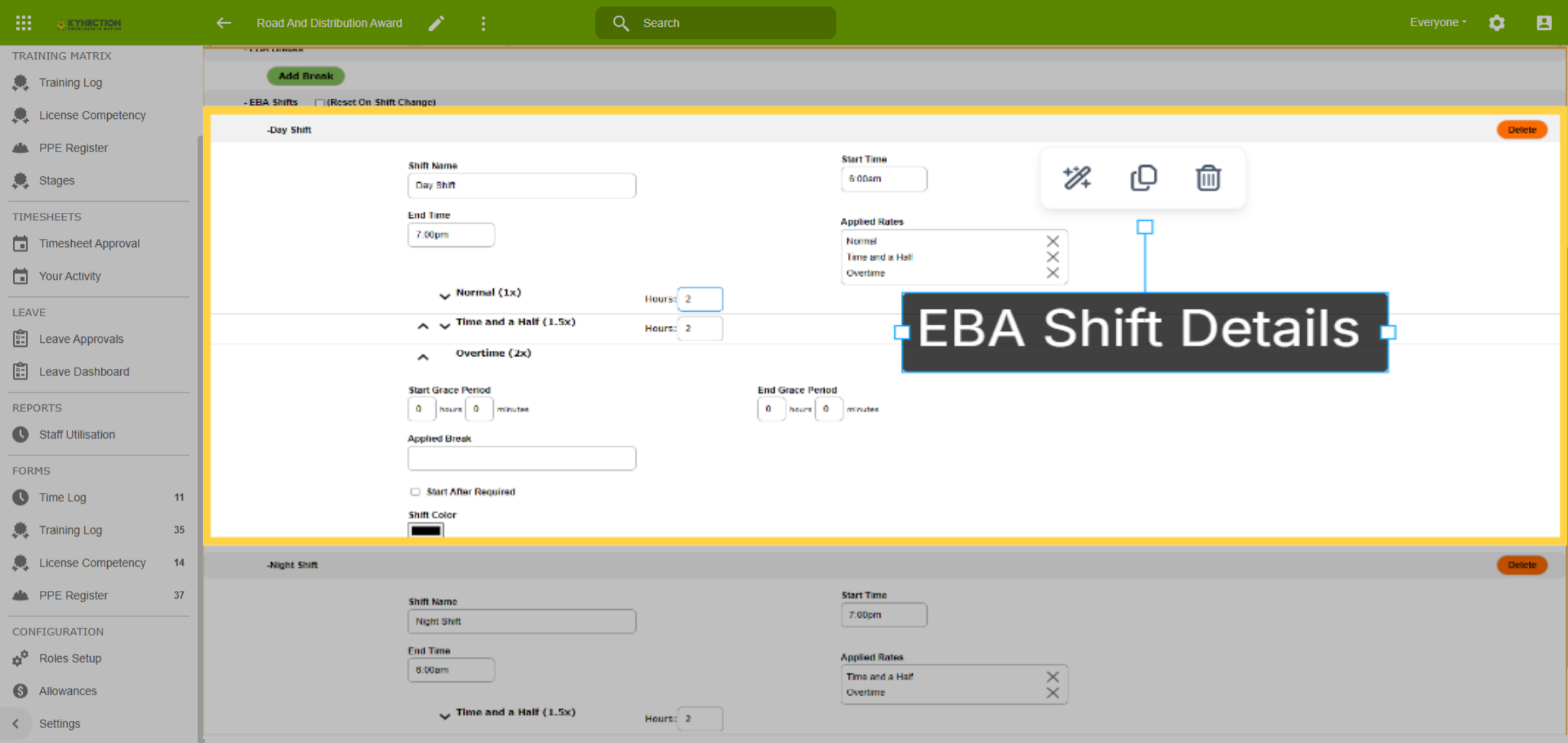This screenshot has width=1568, height=743.
Task: Click the Add Break button
Action: [x=306, y=76]
